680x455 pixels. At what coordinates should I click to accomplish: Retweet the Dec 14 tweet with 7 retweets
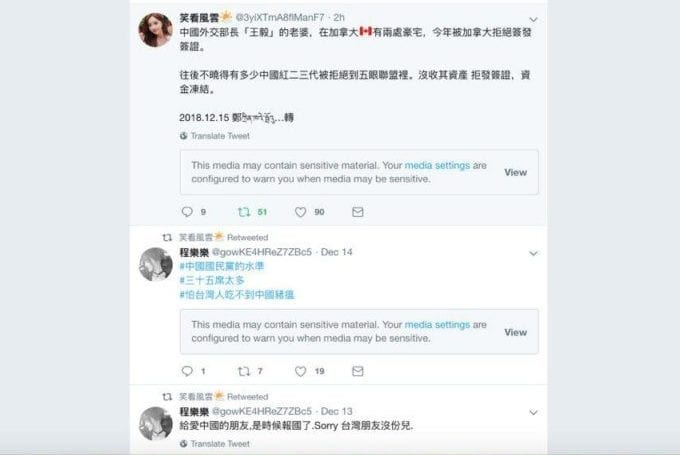click(x=244, y=371)
